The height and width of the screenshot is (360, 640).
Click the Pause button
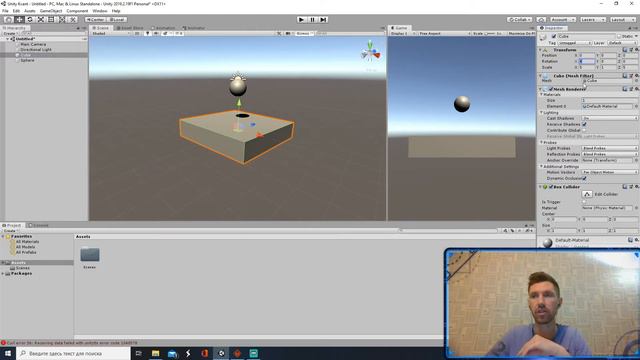coord(312,19)
